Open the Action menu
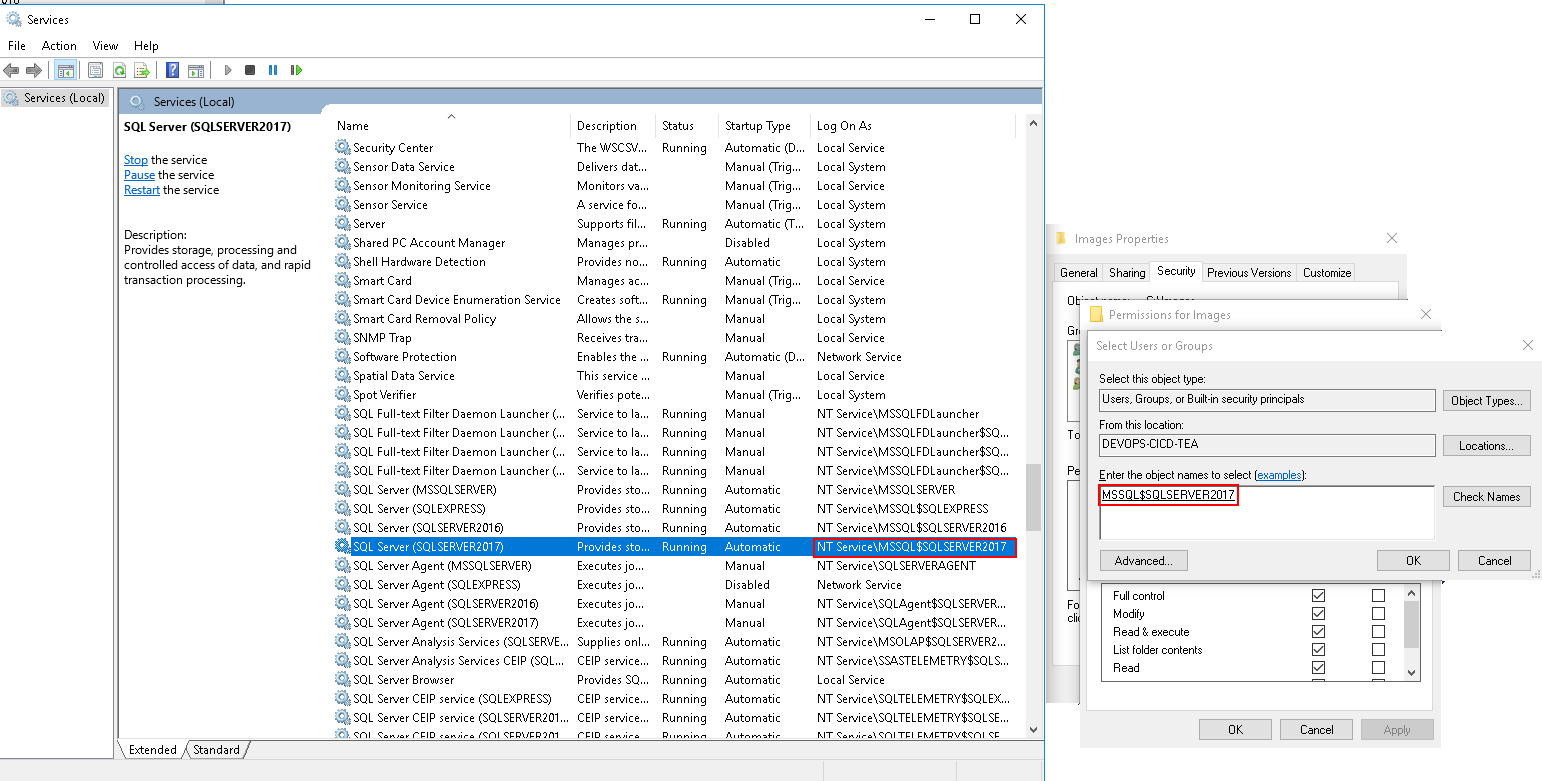The height and width of the screenshot is (781, 1542). click(x=59, y=46)
